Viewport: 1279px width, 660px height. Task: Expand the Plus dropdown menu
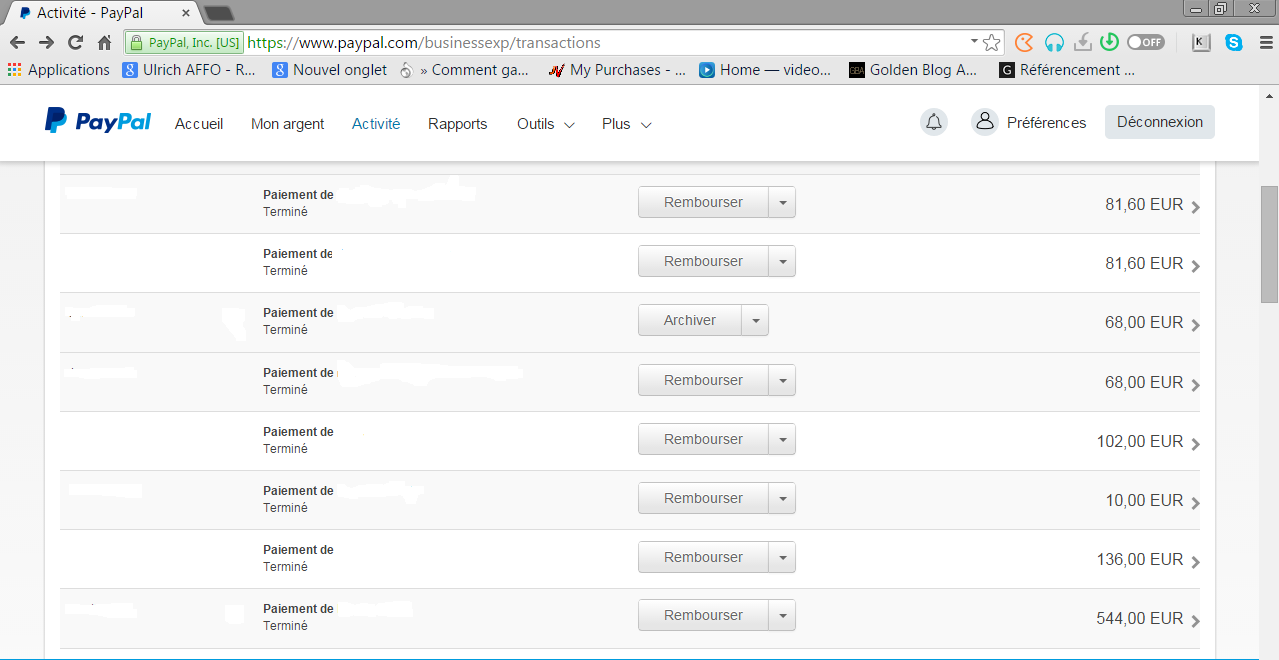pyautogui.click(x=626, y=124)
